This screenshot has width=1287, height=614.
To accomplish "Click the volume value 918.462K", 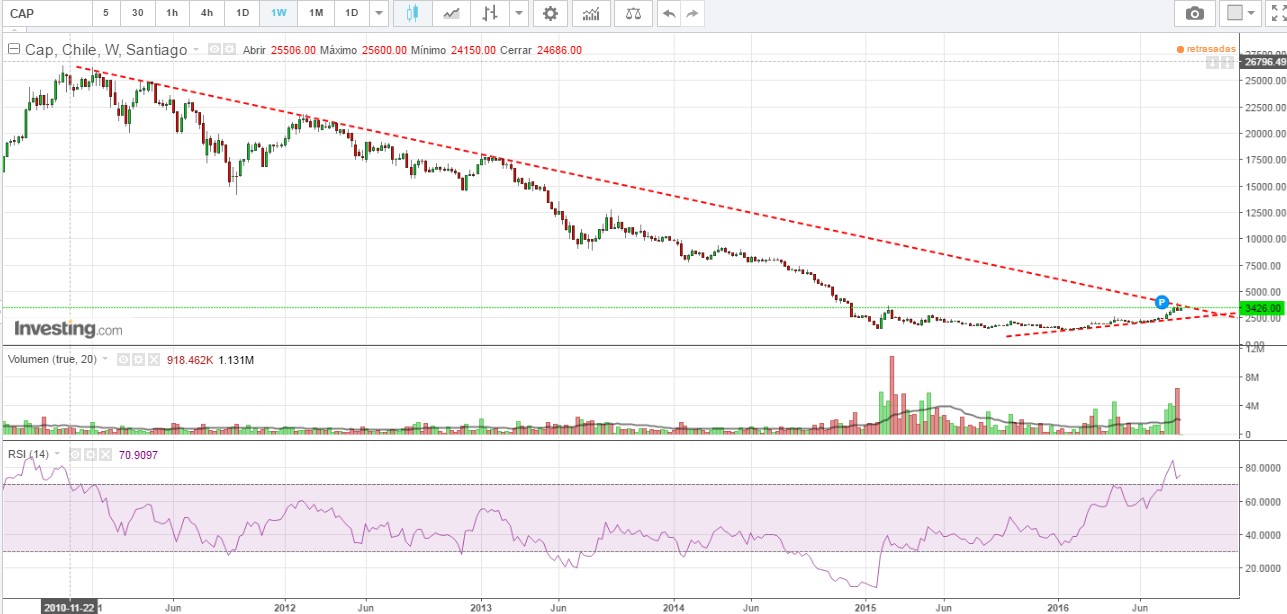I will pos(190,359).
